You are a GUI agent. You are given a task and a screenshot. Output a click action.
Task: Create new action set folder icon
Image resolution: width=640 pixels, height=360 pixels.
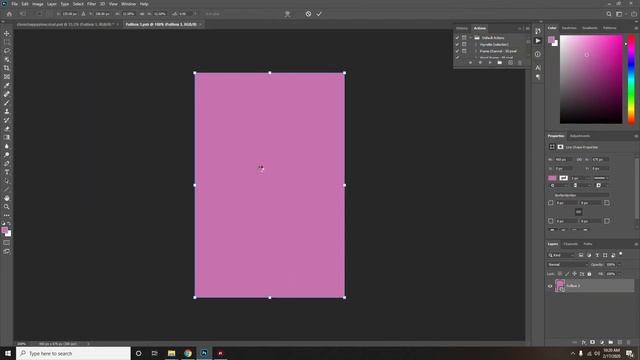pos(500,63)
